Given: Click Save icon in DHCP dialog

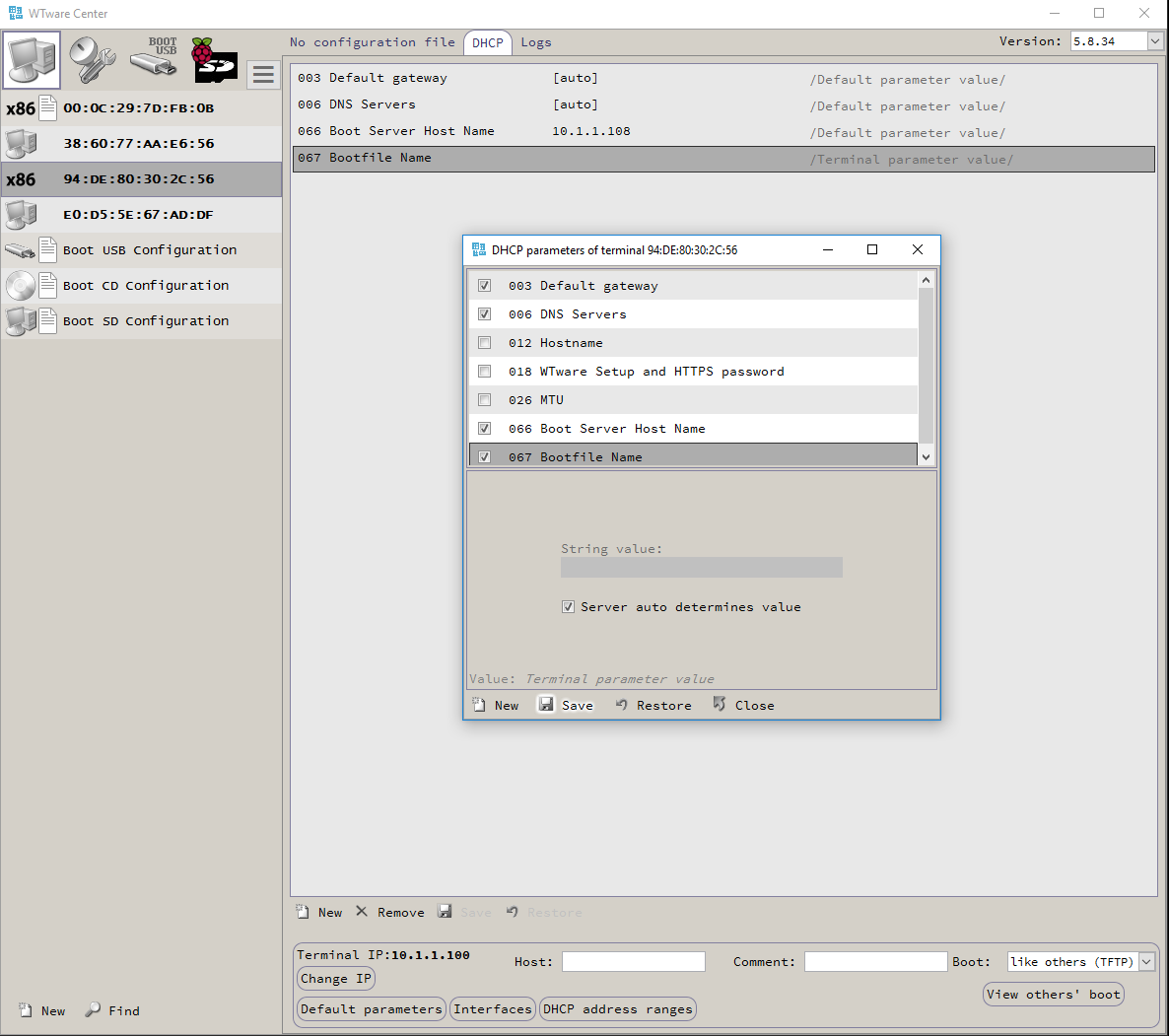Looking at the screenshot, I should pos(546,704).
